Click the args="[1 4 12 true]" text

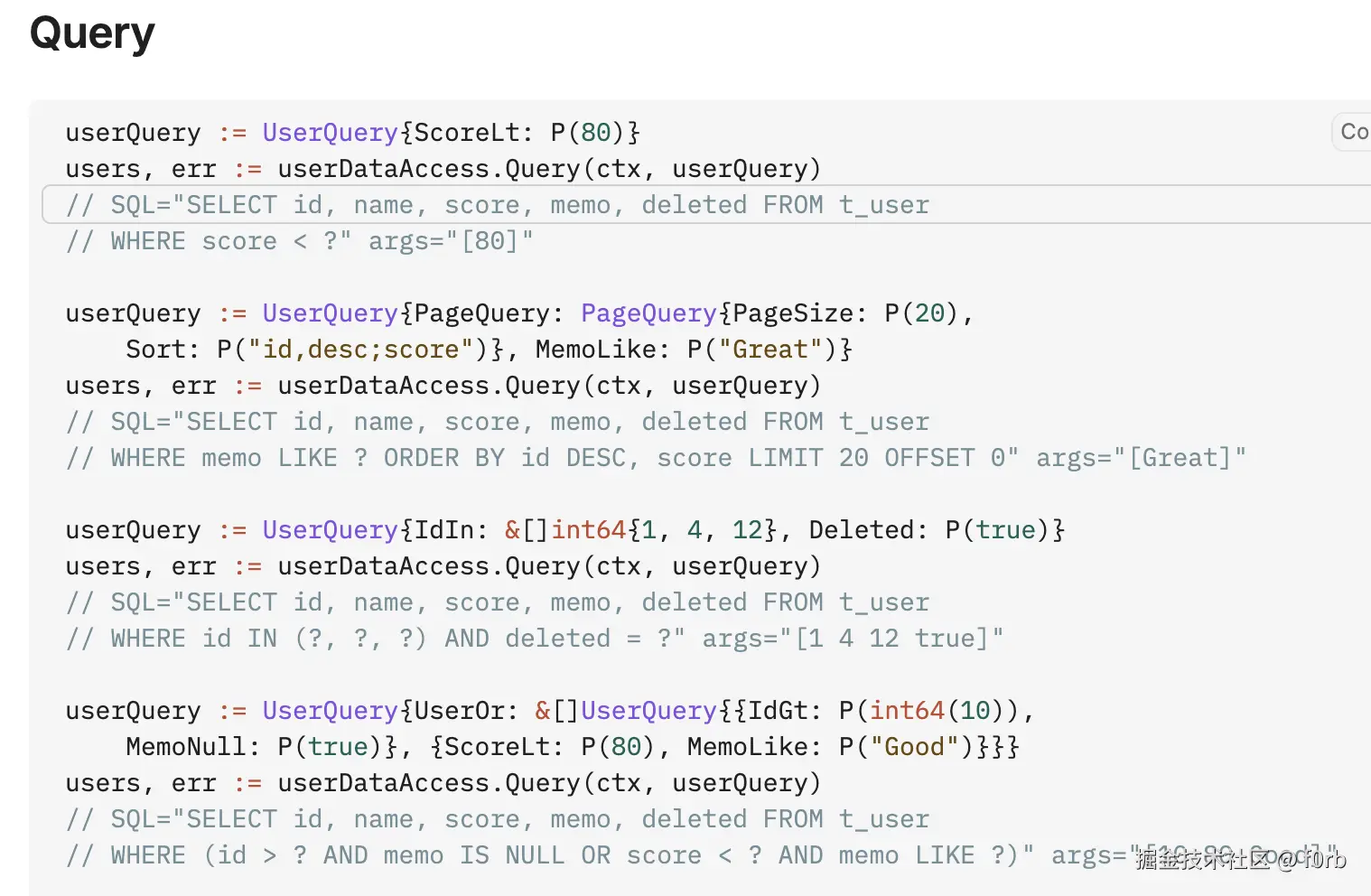(x=852, y=639)
